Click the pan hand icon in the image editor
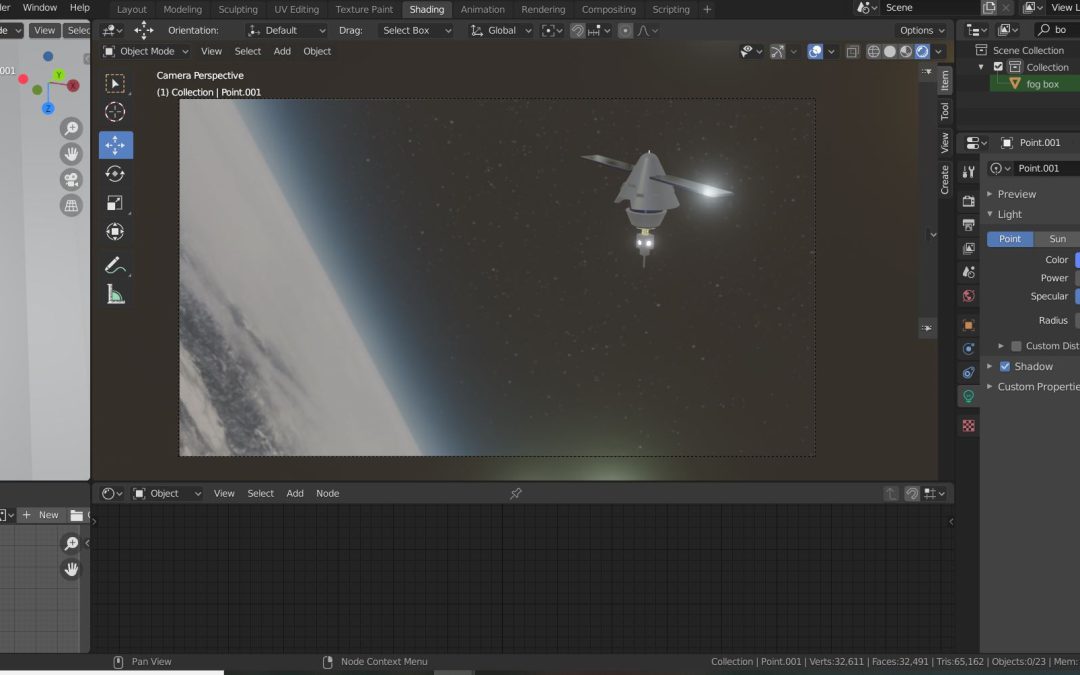The height and width of the screenshot is (675, 1080). 71,569
